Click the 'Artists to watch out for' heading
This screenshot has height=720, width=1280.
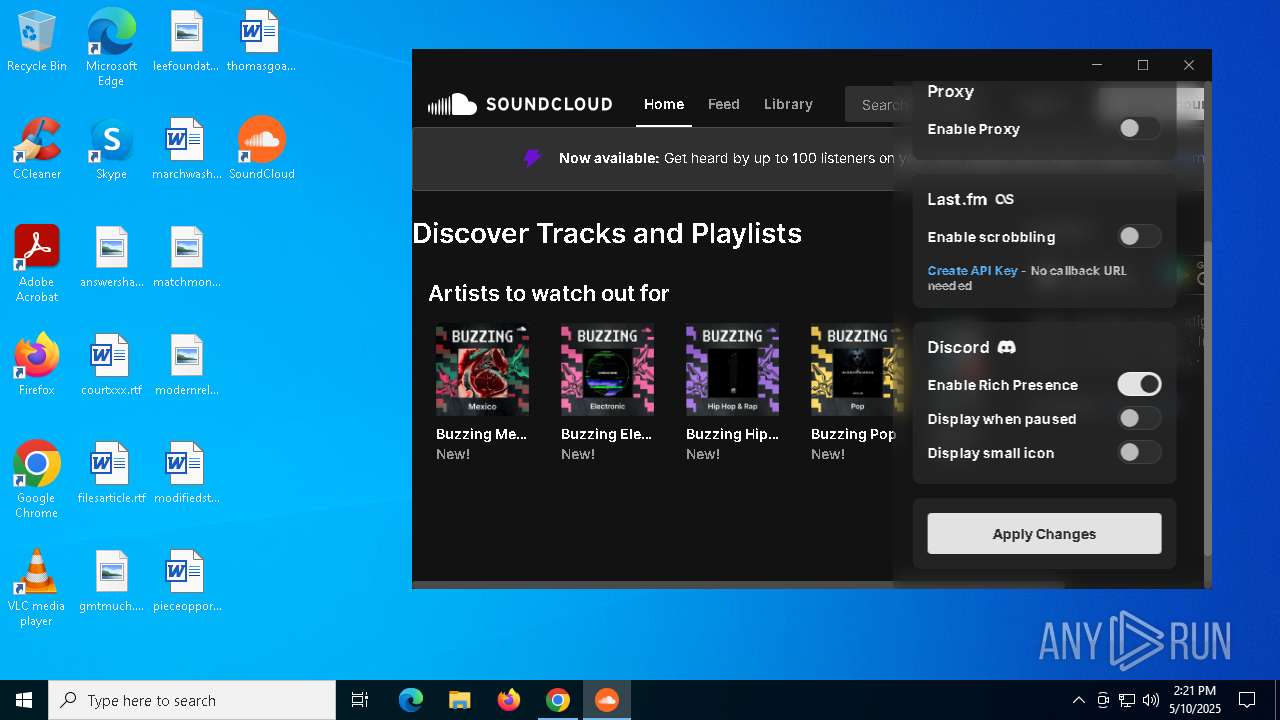(x=549, y=293)
